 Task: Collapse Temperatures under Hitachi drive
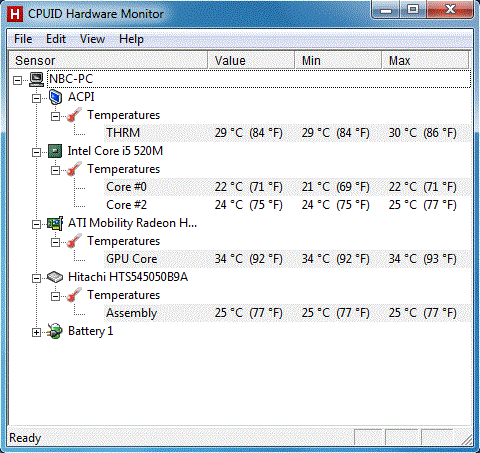click(55, 296)
